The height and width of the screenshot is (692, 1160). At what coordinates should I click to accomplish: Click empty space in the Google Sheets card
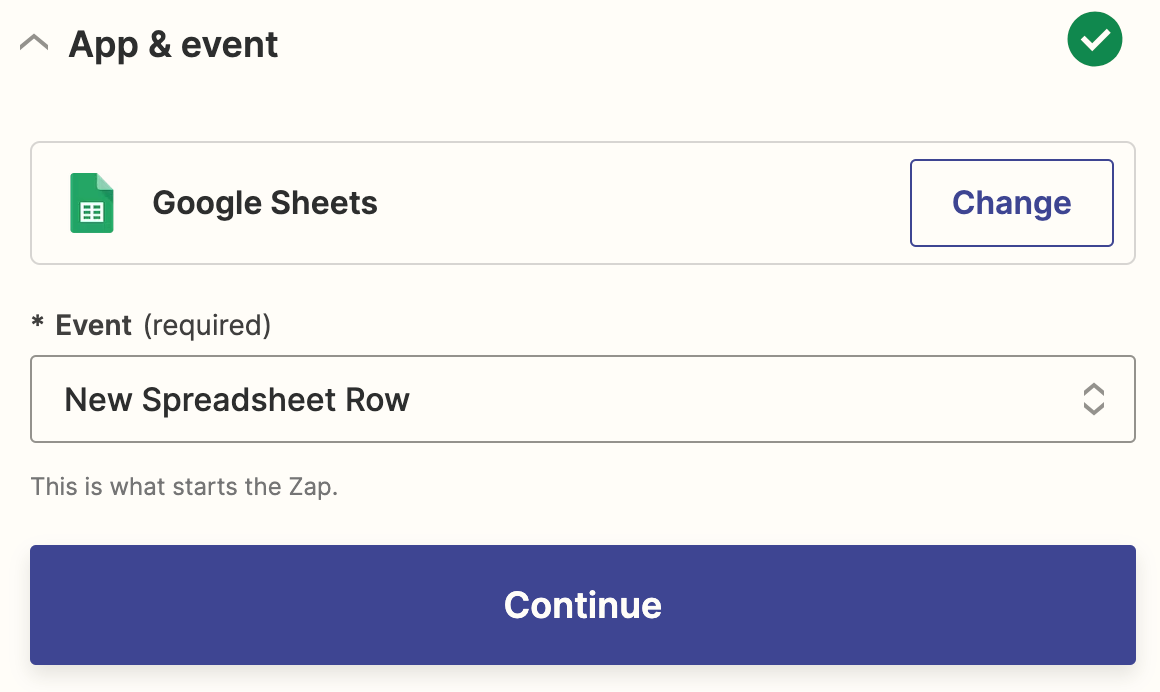click(x=640, y=203)
